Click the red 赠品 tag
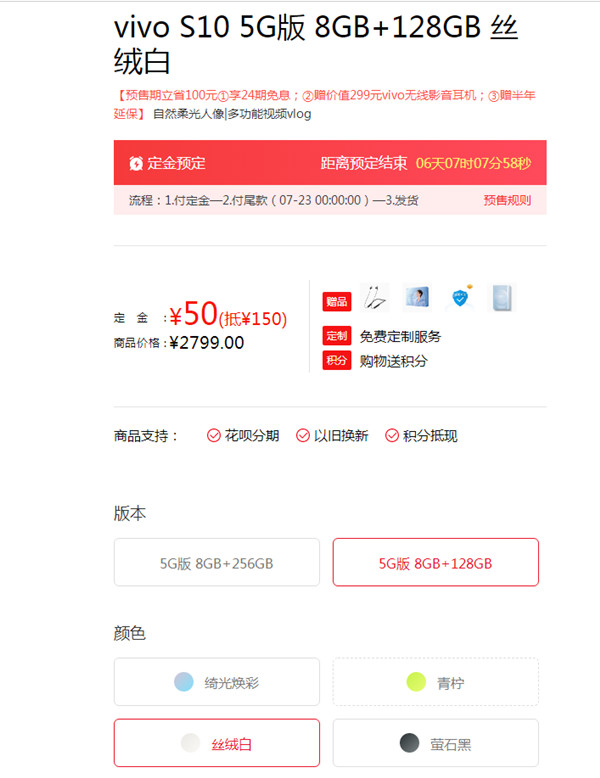600x778 pixels. pyautogui.click(x=337, y=302)
